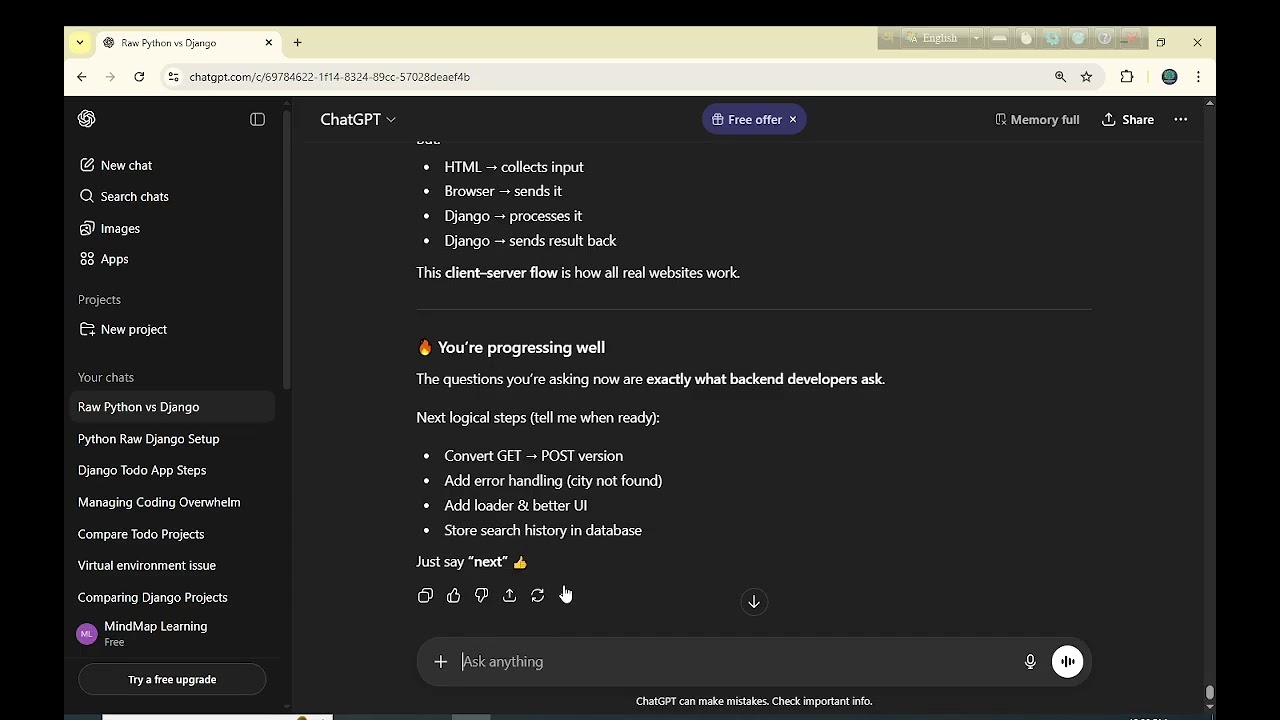Open the browser zoom magnifier icon

[x=1060, y=77]
